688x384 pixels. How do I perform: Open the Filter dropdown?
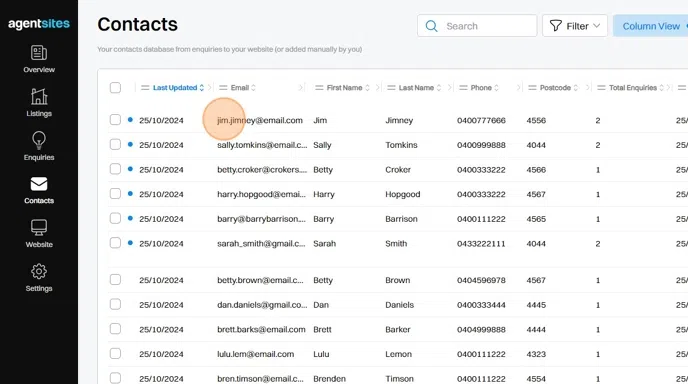coord(575,26)
